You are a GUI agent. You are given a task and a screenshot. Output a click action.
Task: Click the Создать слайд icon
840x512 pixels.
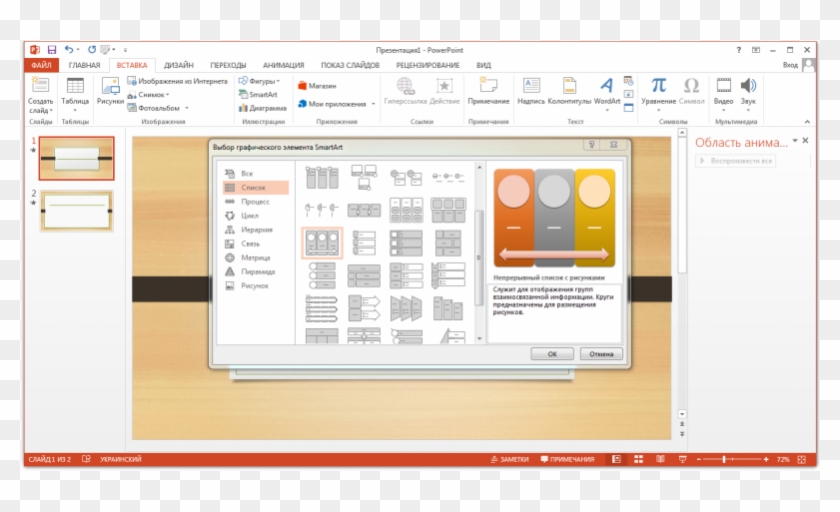pyautogui.click(x=40, y=86)
